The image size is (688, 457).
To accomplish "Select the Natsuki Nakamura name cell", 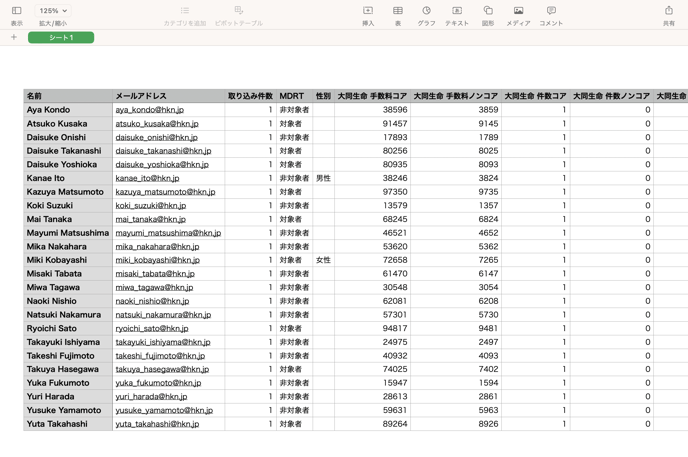I will (x=68, y=314).
